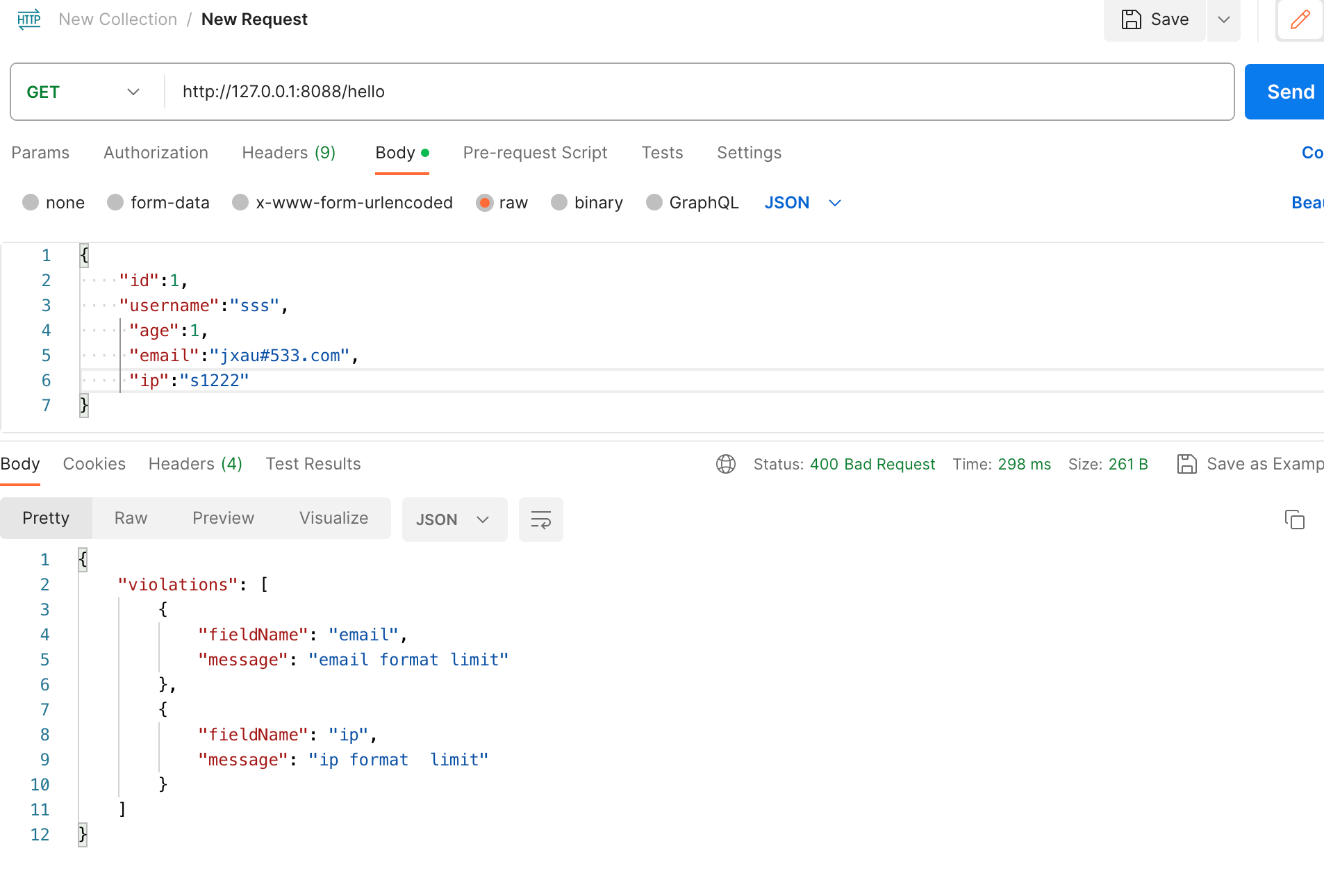
Task: Click the "age":1 request line
Action: pos(169,331)
